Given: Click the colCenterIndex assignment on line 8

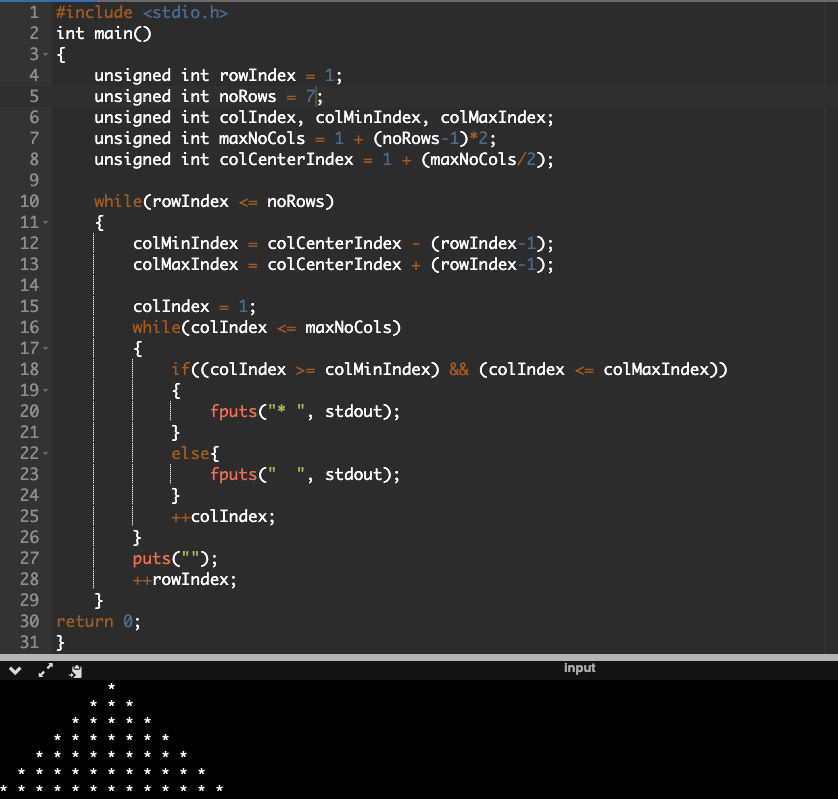Looking at the screenshot, I should click(x=324, y=159).
